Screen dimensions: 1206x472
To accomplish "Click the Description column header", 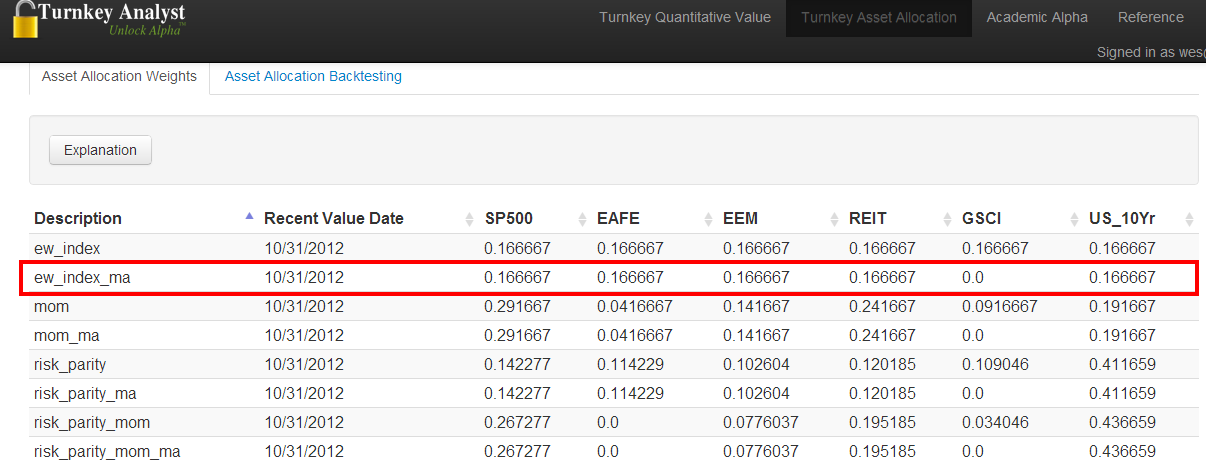I will click(x=78, y=218).
